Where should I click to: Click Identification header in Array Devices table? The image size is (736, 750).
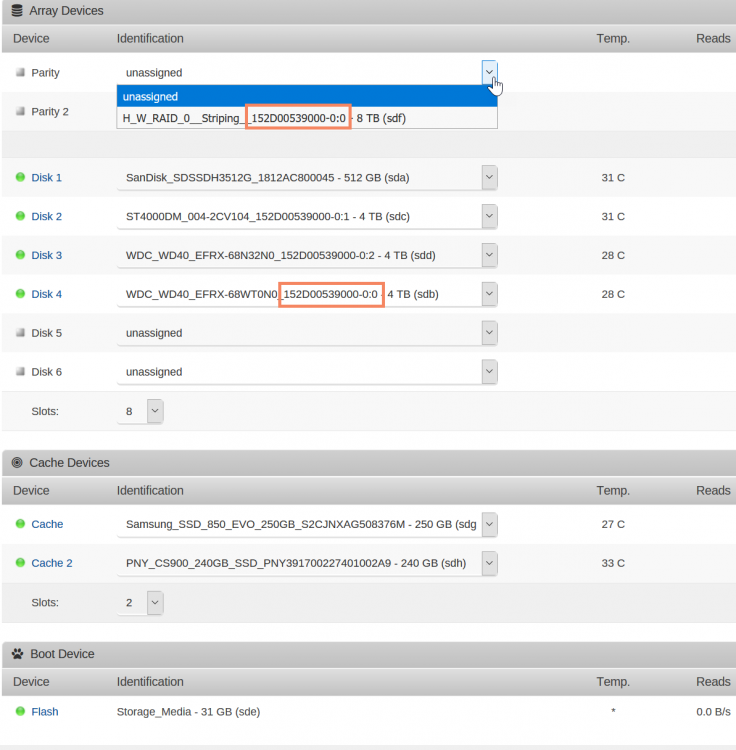tap(150, 38)
